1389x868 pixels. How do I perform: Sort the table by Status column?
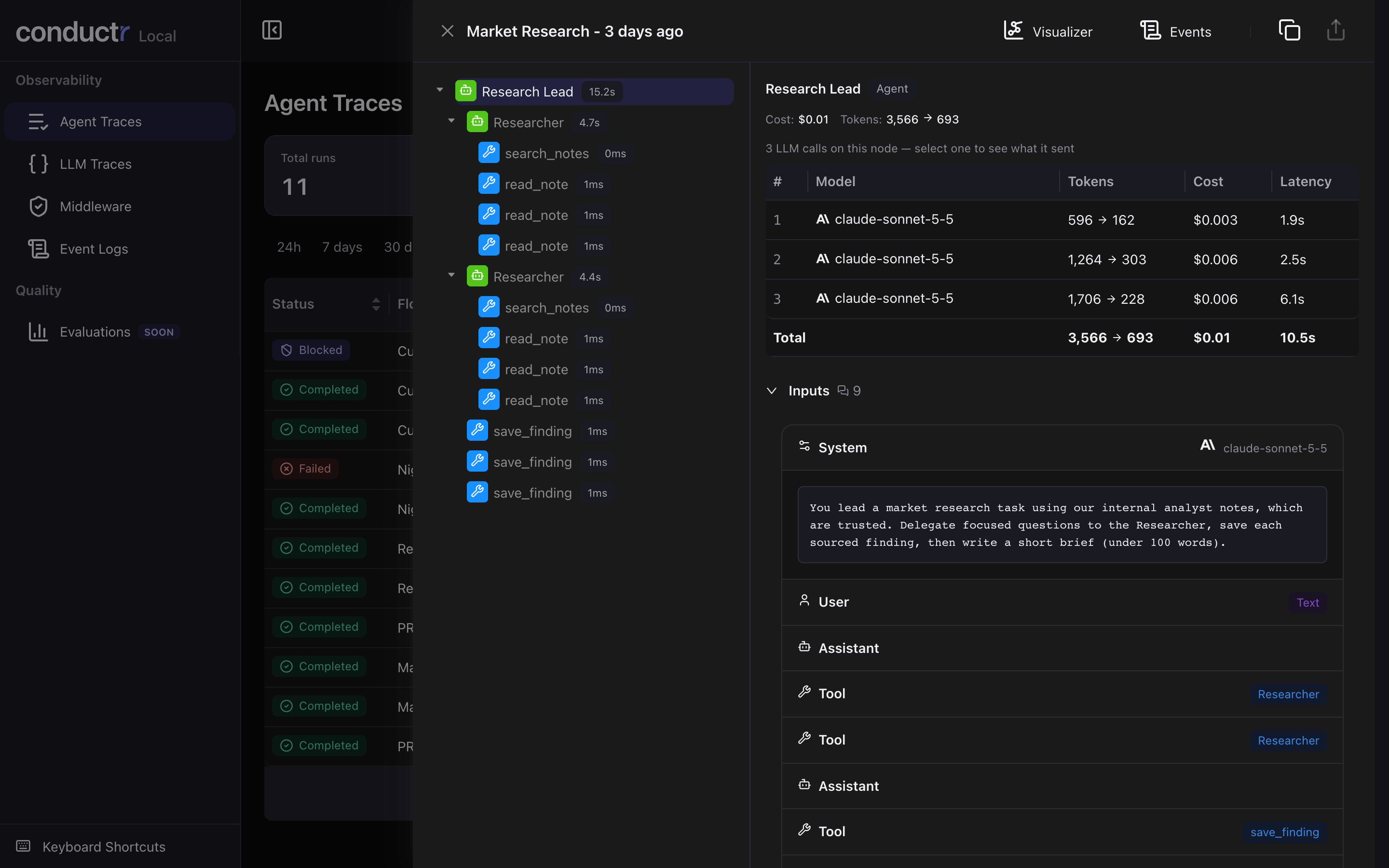(376, 304)
